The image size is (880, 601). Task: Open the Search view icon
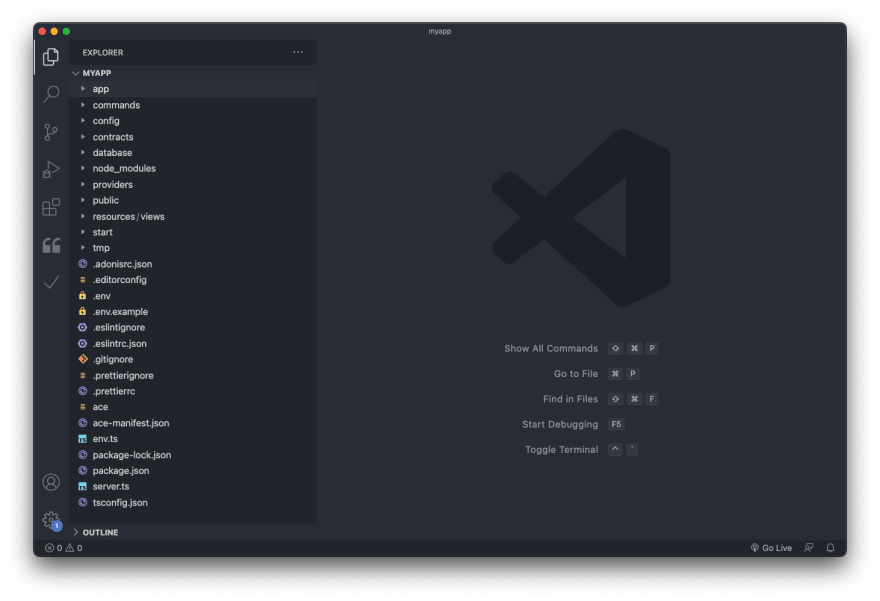51,94
